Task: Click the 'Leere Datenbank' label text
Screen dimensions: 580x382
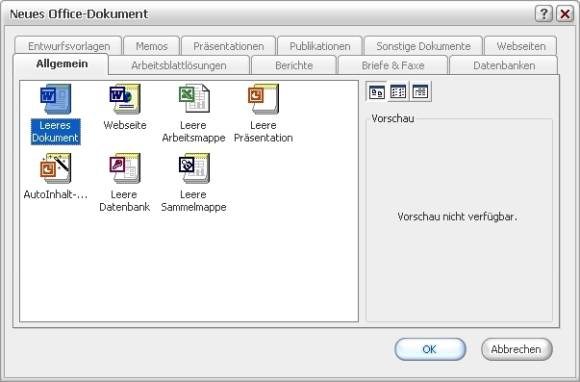Action: tap(125, 201)
